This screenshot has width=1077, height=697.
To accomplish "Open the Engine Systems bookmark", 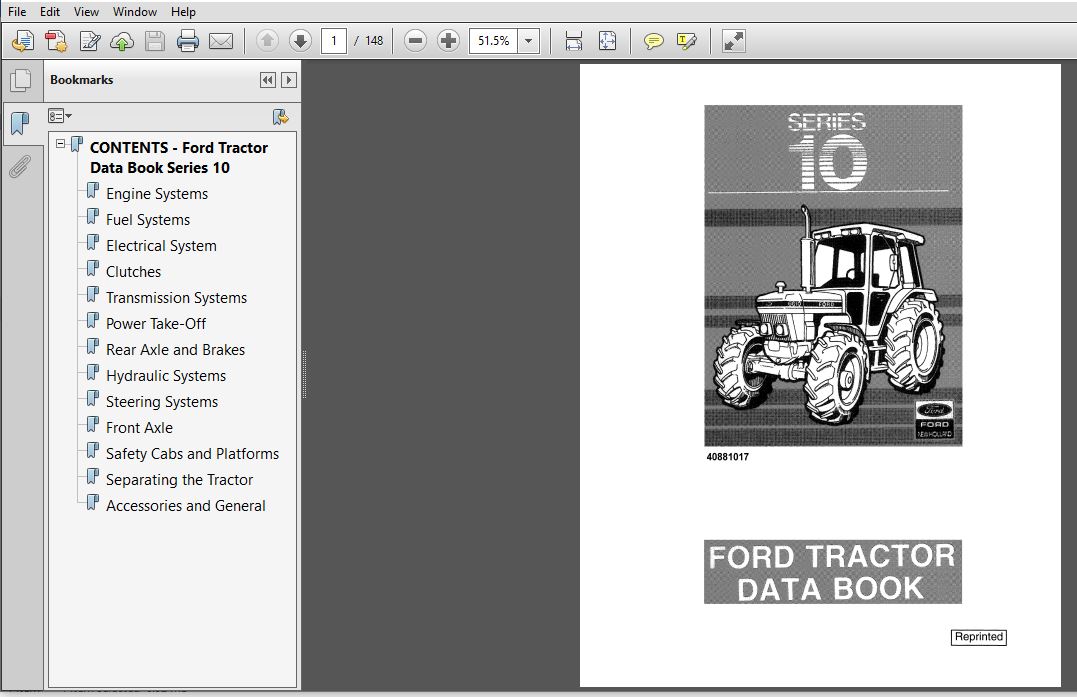I will [157, 194].
